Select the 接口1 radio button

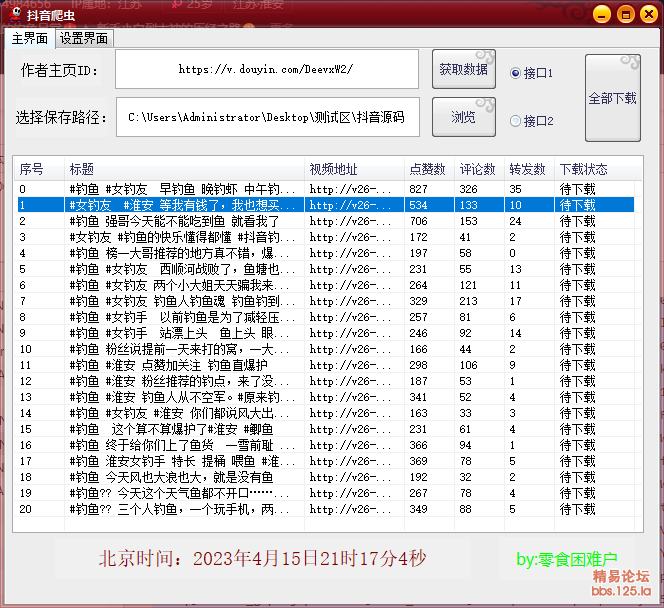531,73
